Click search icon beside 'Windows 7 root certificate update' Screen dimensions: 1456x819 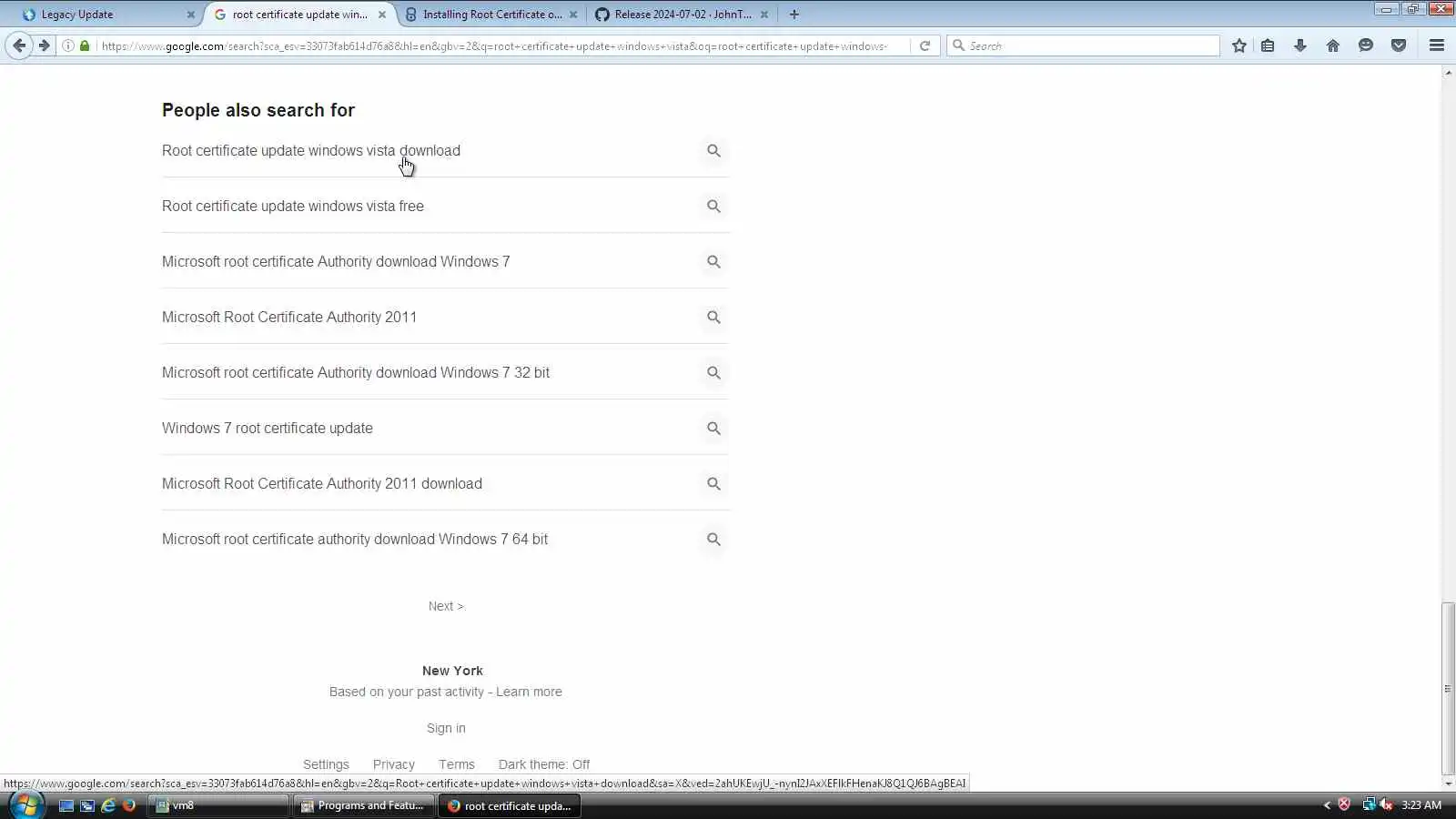[x=714, y=429]
